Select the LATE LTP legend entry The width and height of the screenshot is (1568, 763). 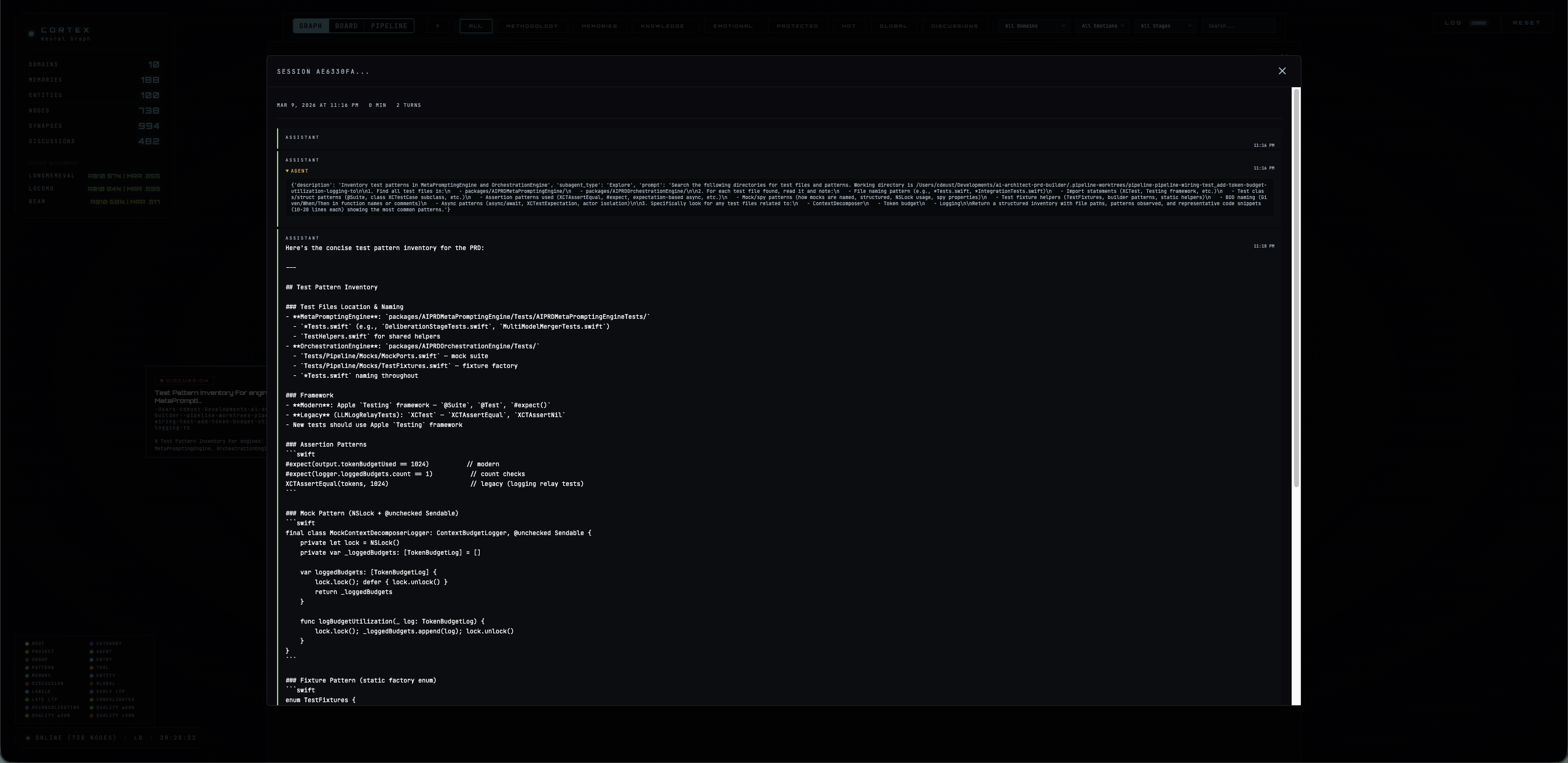coord(41,700)
